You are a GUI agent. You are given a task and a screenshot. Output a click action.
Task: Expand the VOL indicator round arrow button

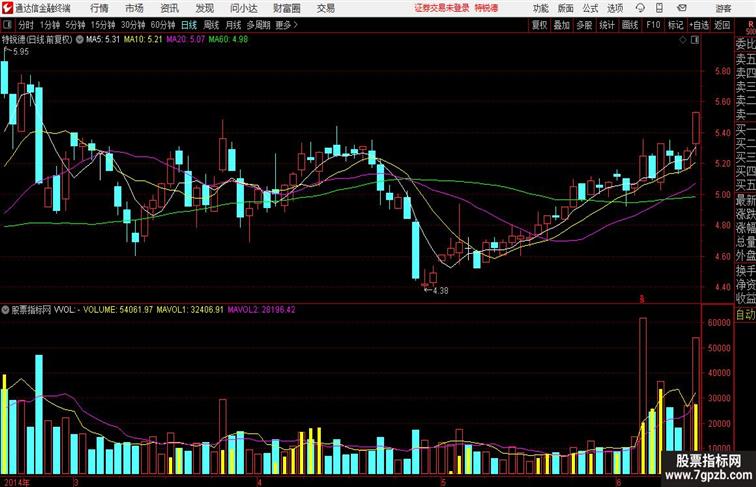(5, 310)
